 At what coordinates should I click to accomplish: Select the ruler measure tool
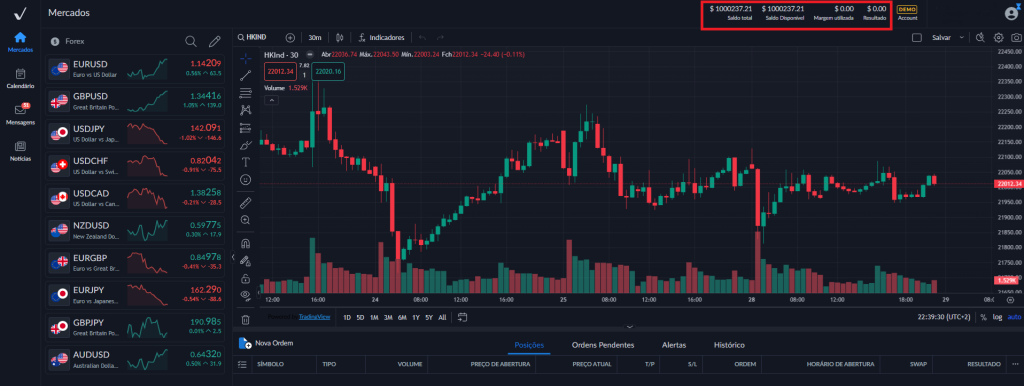[246, 202]
